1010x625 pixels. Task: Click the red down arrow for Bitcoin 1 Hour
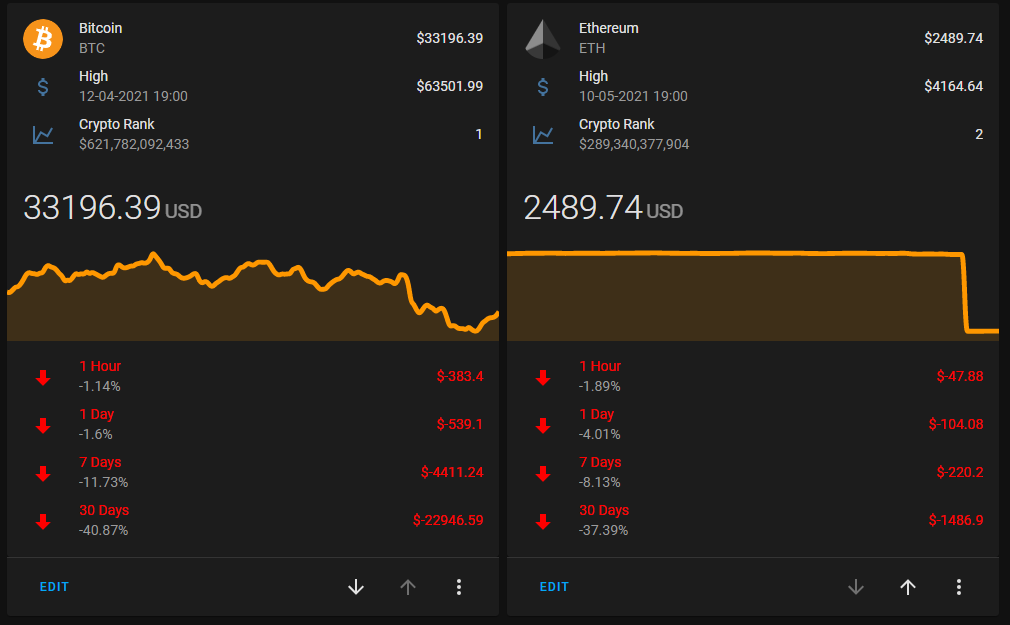click(x=43, y=378)
